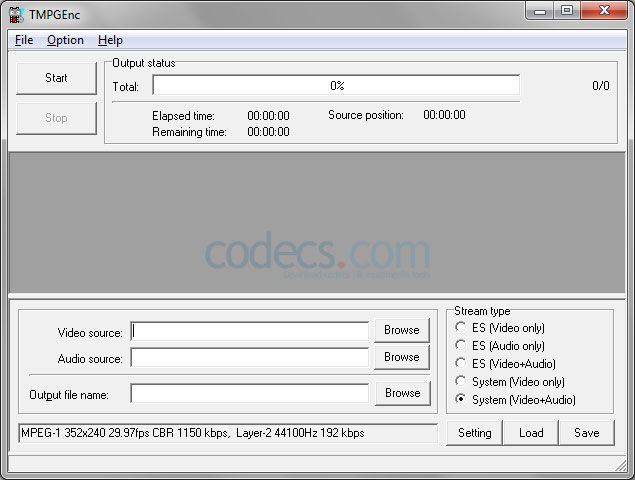Screen dimensions: 635x480
Task: Select ES (Audio only) stream type
Action: pos(500,346)
